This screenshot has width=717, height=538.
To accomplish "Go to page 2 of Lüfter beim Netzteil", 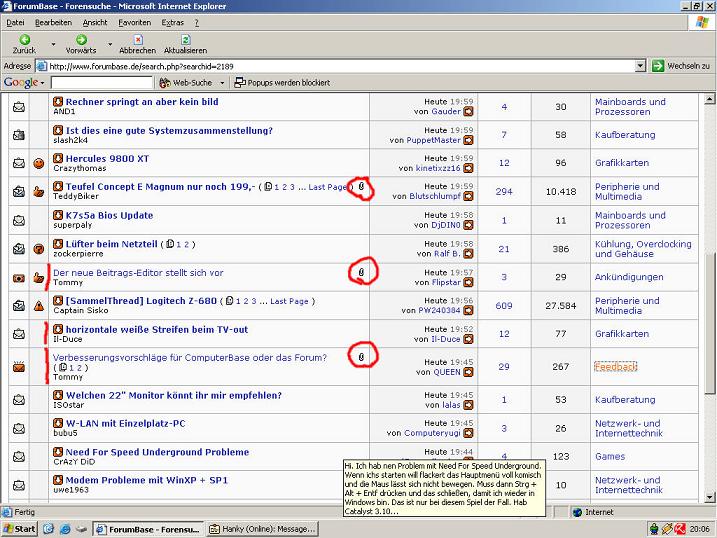I will tap(187, 245).
